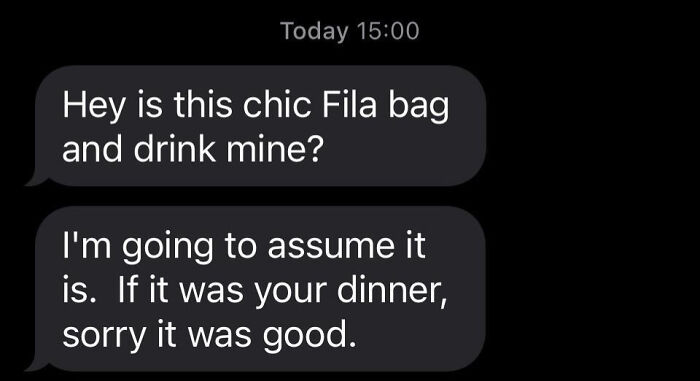
Task: Click the word "assume" in the second message
Action: pos(331,246)
